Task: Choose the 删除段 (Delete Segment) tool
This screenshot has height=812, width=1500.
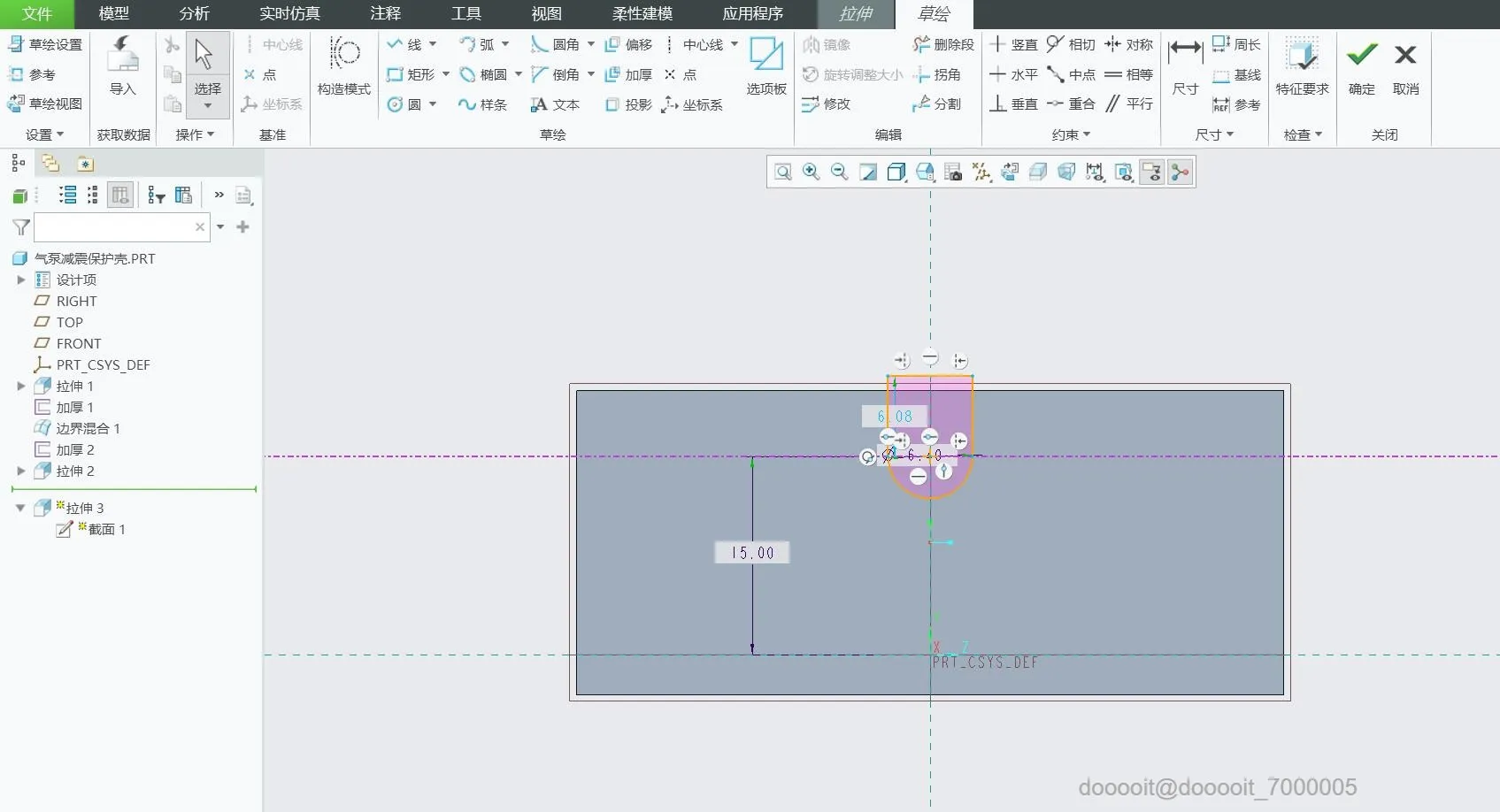Action: click(943, 44)
